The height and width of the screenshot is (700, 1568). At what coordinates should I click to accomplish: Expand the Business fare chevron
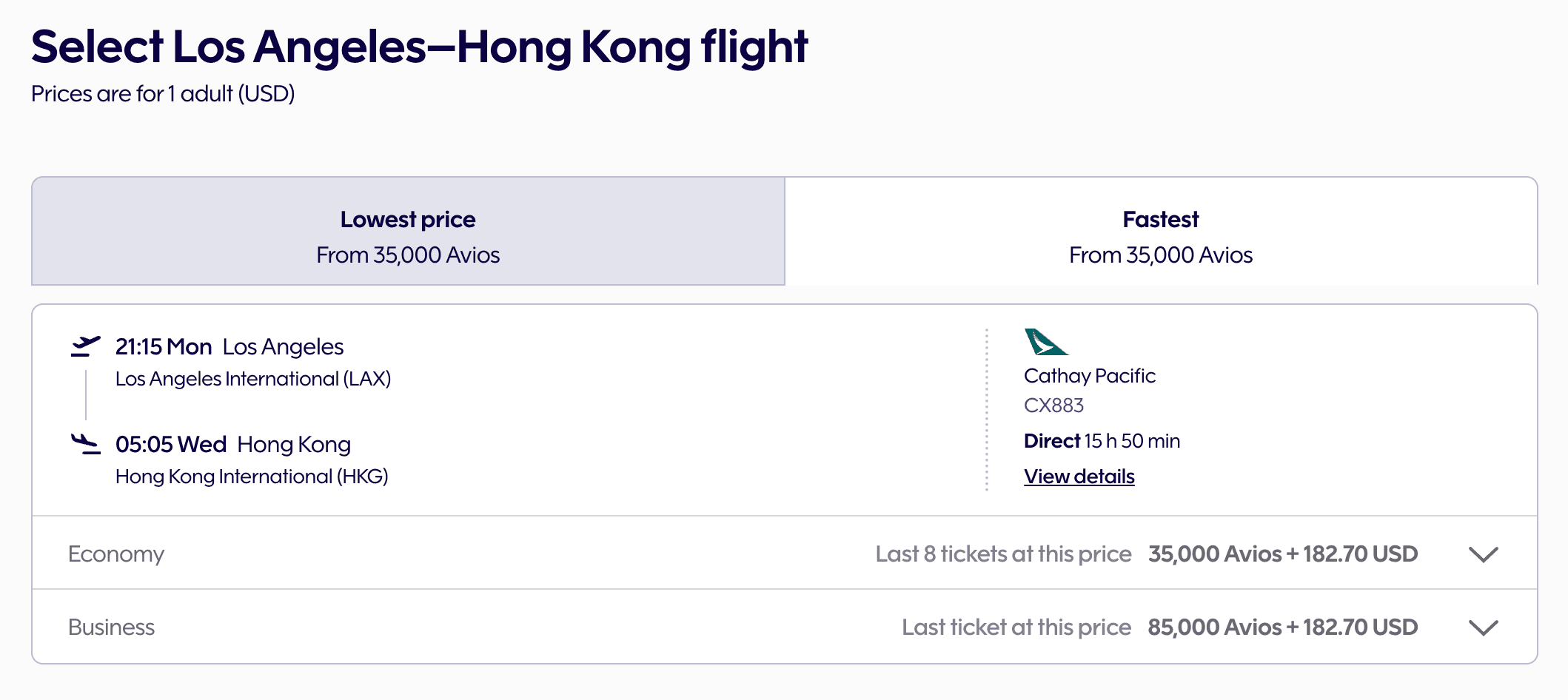tap(1482, 627)
